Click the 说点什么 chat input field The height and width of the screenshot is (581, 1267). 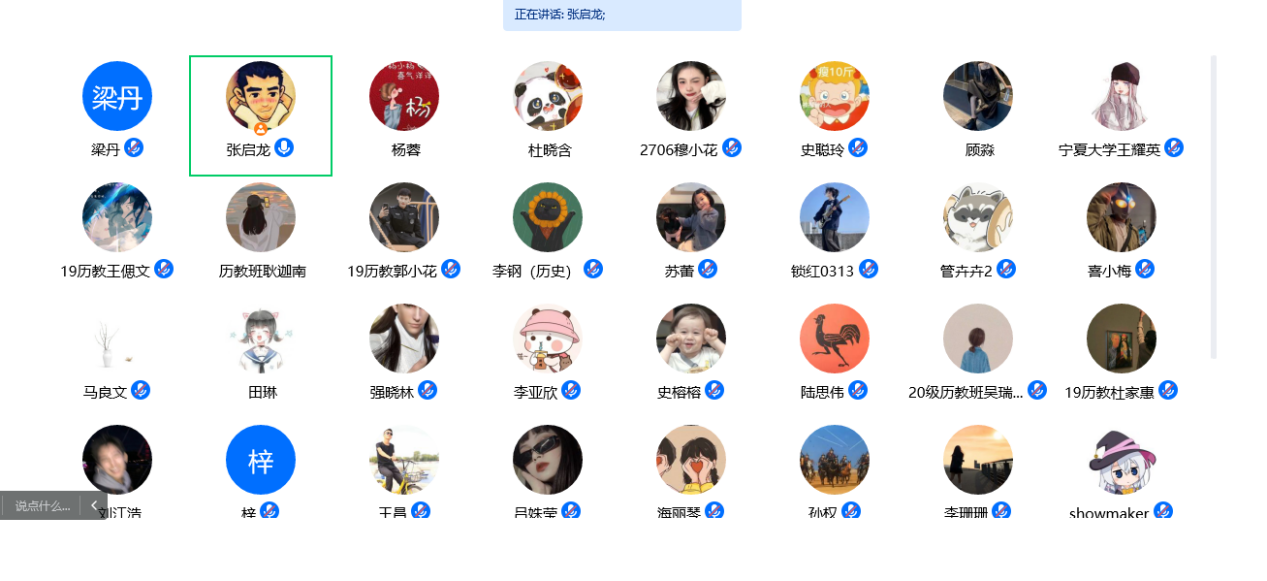point(41,505)
